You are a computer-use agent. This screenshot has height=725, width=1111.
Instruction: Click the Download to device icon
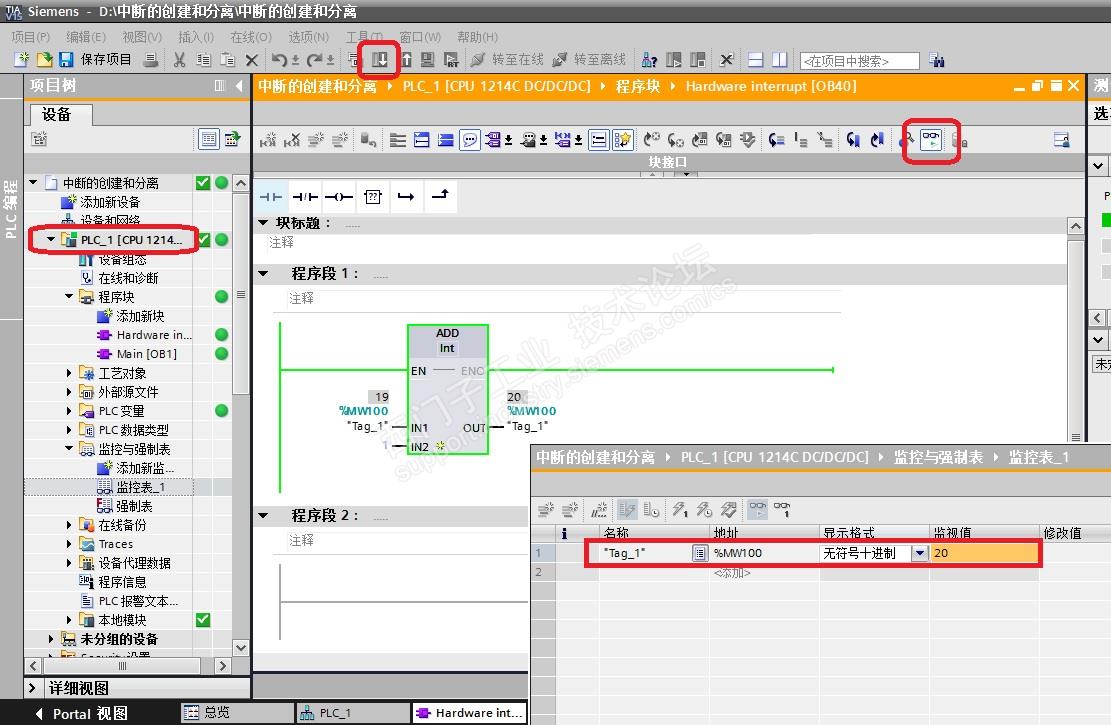coord(380,60)
